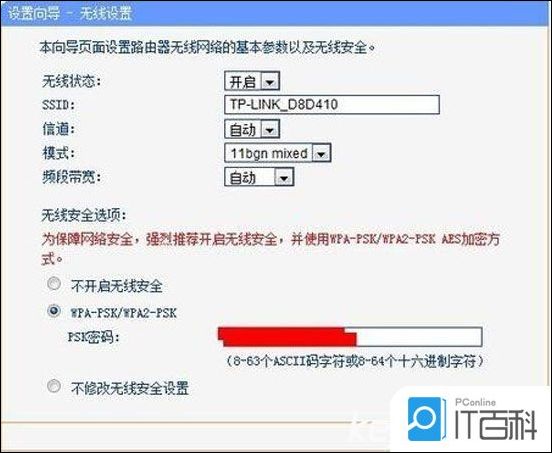The width and height of the screenshot is (552, 453).
Task: Select the 不开启无线安全 radio button
Action: pyautogui.click(x=54, y=284)
